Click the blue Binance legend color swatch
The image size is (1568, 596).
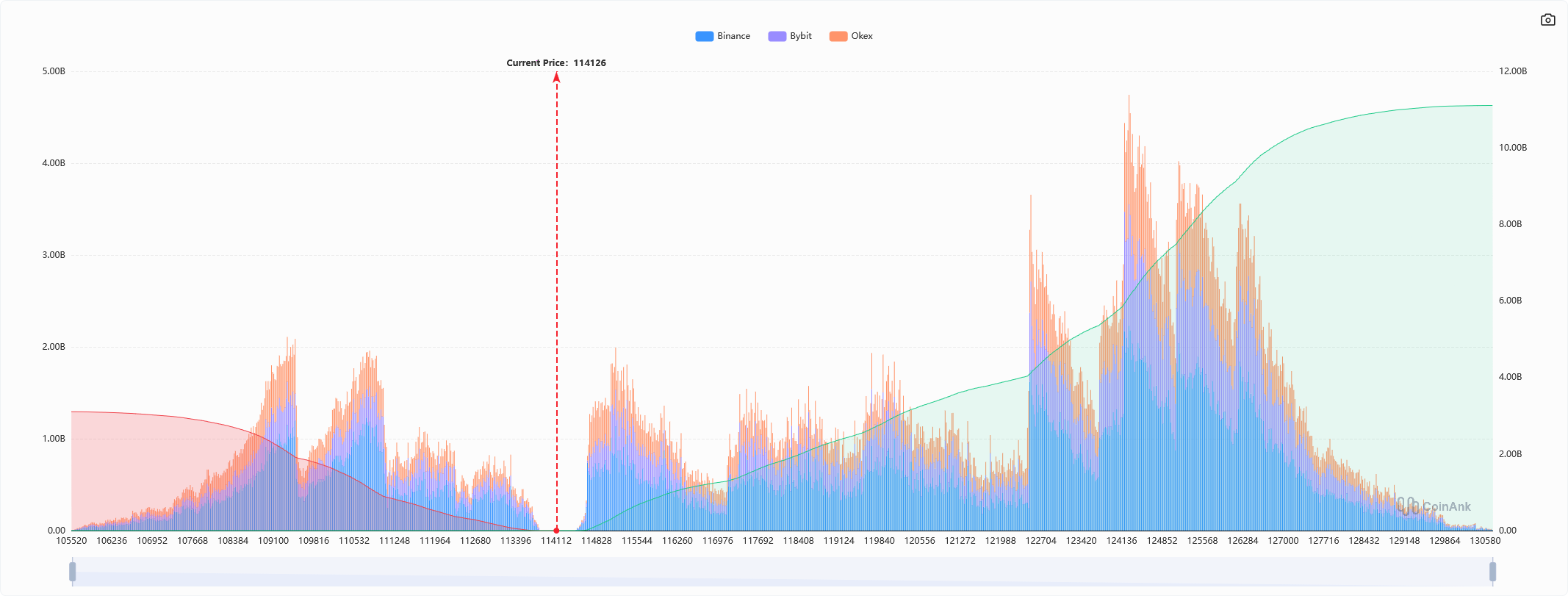click(x=704, y=36)
